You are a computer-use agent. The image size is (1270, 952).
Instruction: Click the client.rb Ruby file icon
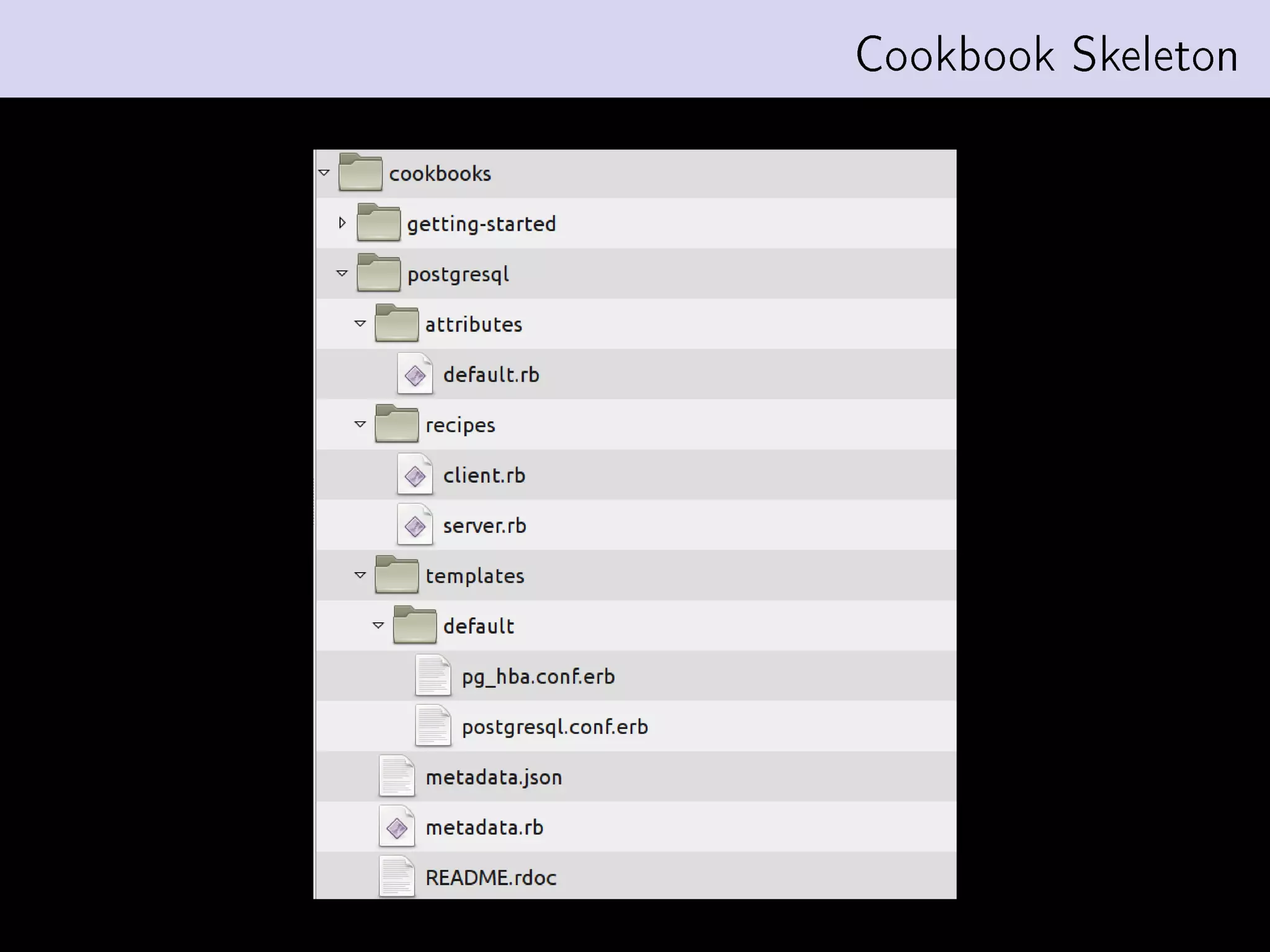(415, 474)
